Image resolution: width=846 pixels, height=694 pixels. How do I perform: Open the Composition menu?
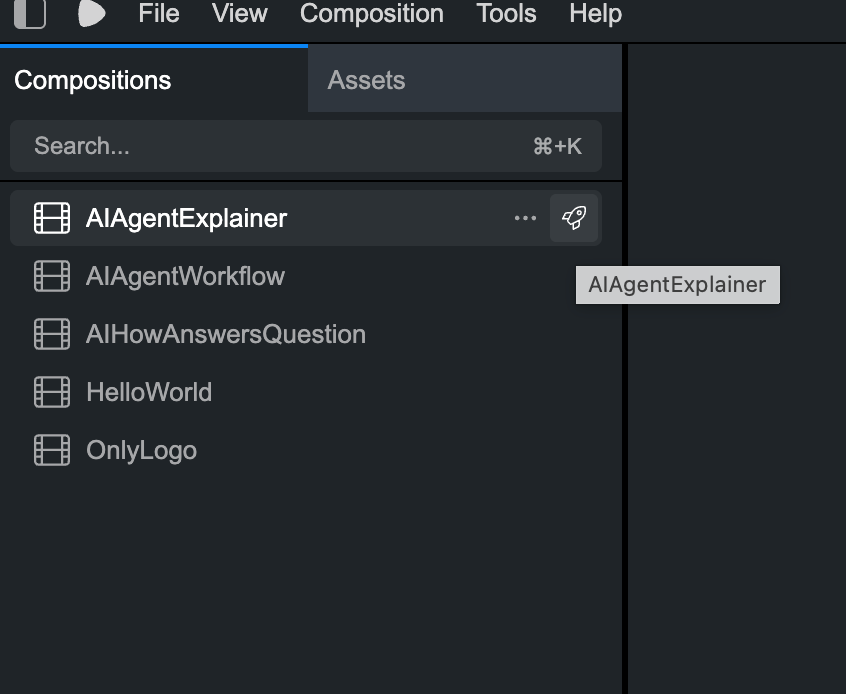(x=372, y=13)
